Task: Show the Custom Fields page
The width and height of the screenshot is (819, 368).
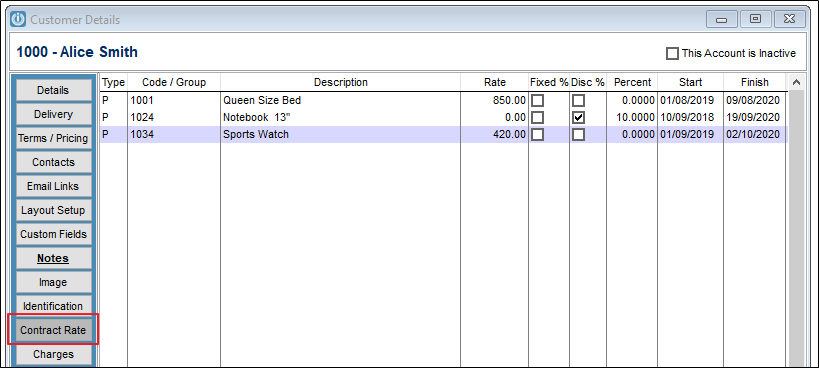Action: click(x=53, y=234)
